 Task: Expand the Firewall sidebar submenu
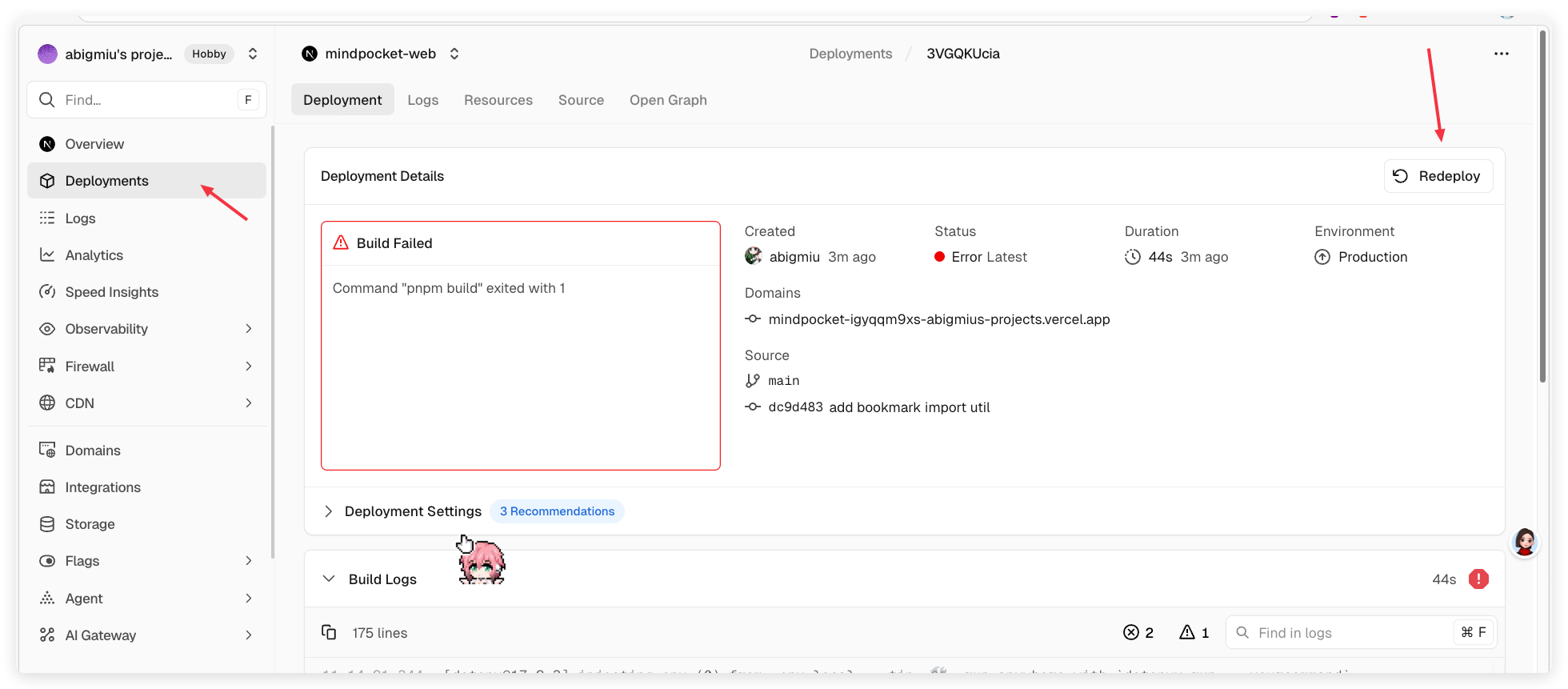coord(248,367)
